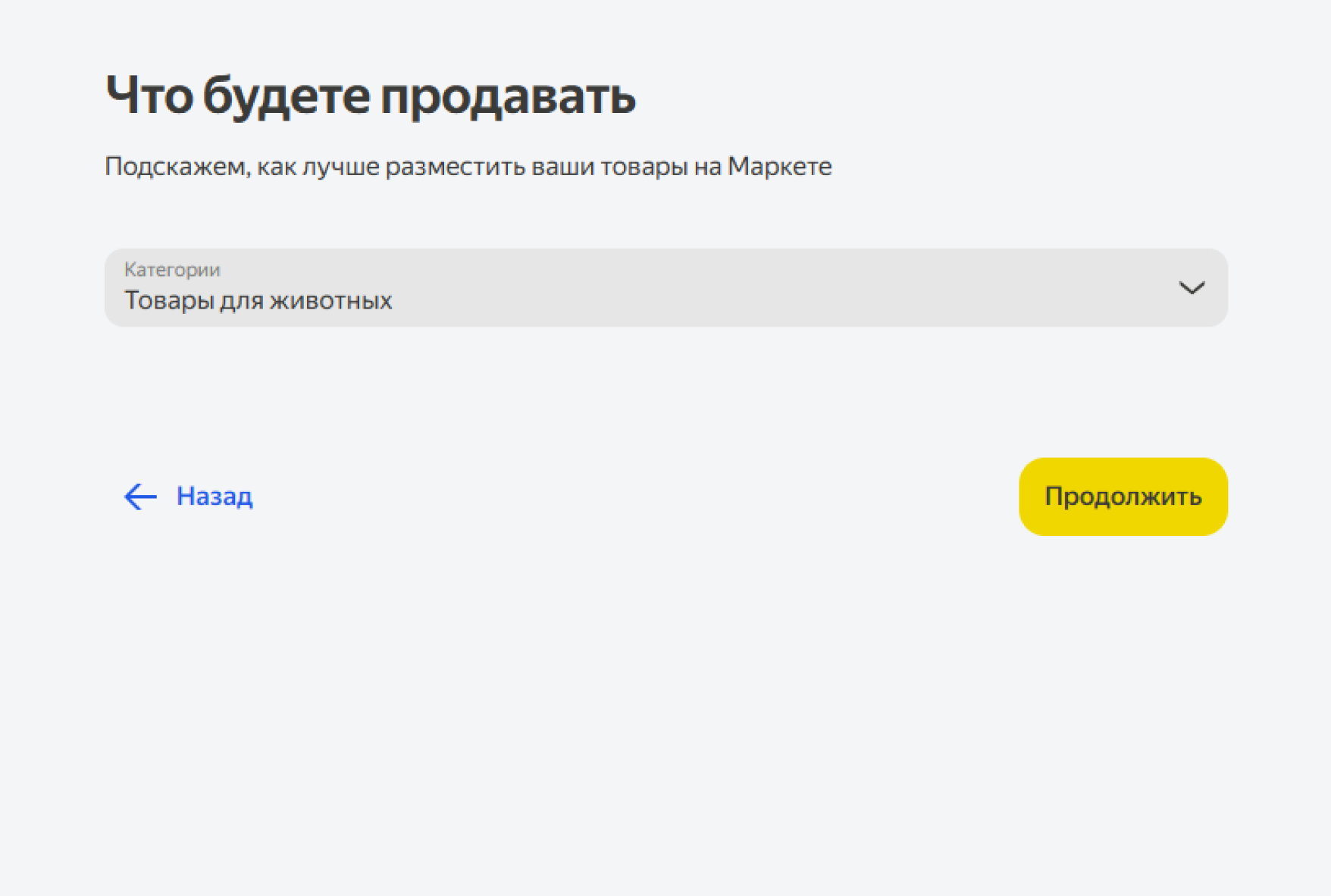Image resolution: width=1331 pixels, height=896 pixels.
Task: Expand category list via the down arrow
Action: (1192, 288)
